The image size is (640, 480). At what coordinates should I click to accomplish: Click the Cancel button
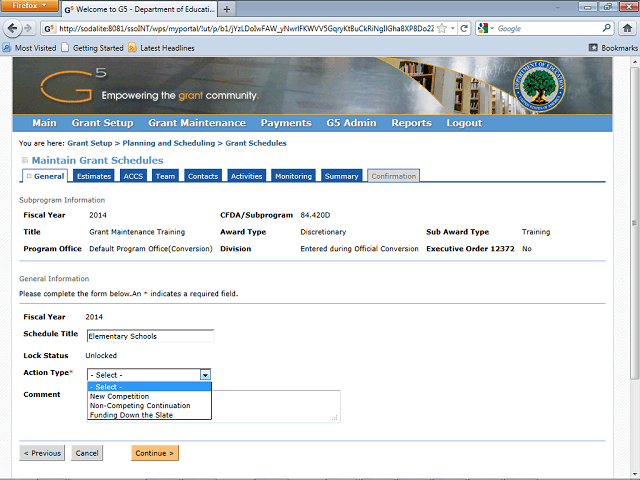coord(87,453)
